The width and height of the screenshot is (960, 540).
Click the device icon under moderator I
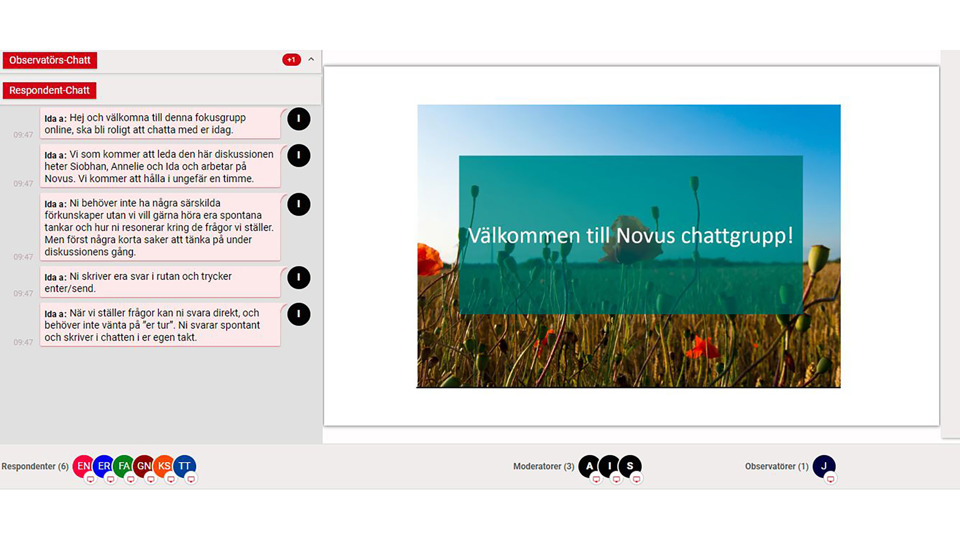[616, 479]
